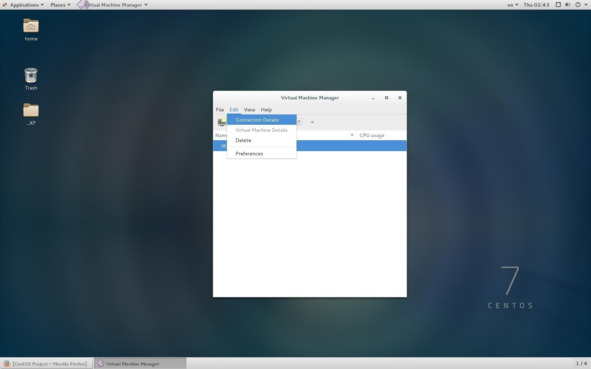Open the Trash desktop icon

coord(31,78)
